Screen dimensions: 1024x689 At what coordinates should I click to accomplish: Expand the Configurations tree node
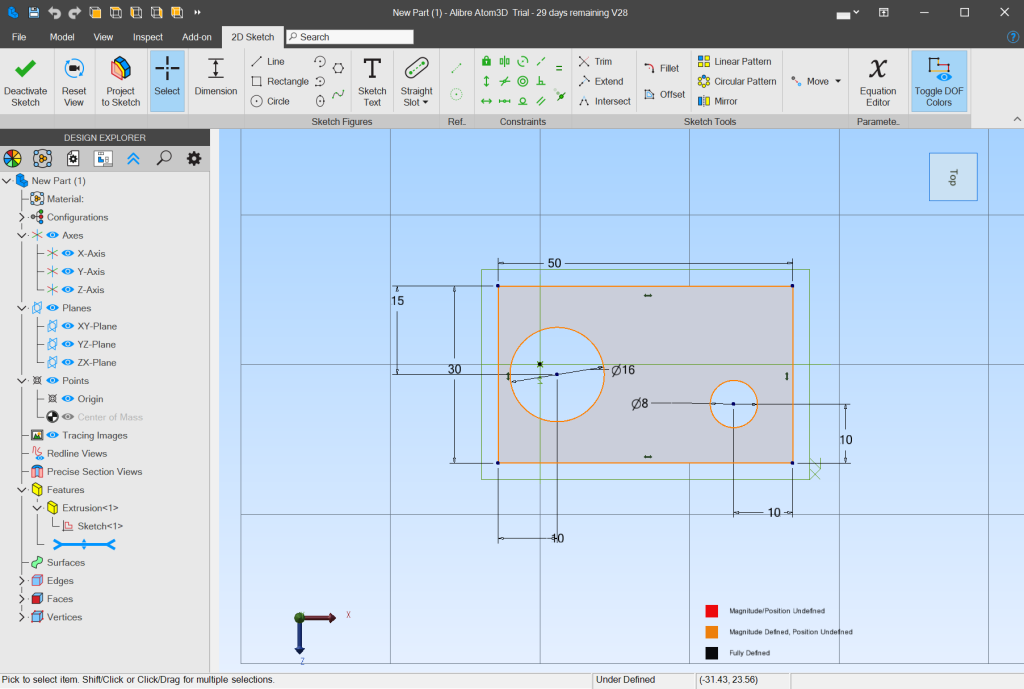coord(22,217)
